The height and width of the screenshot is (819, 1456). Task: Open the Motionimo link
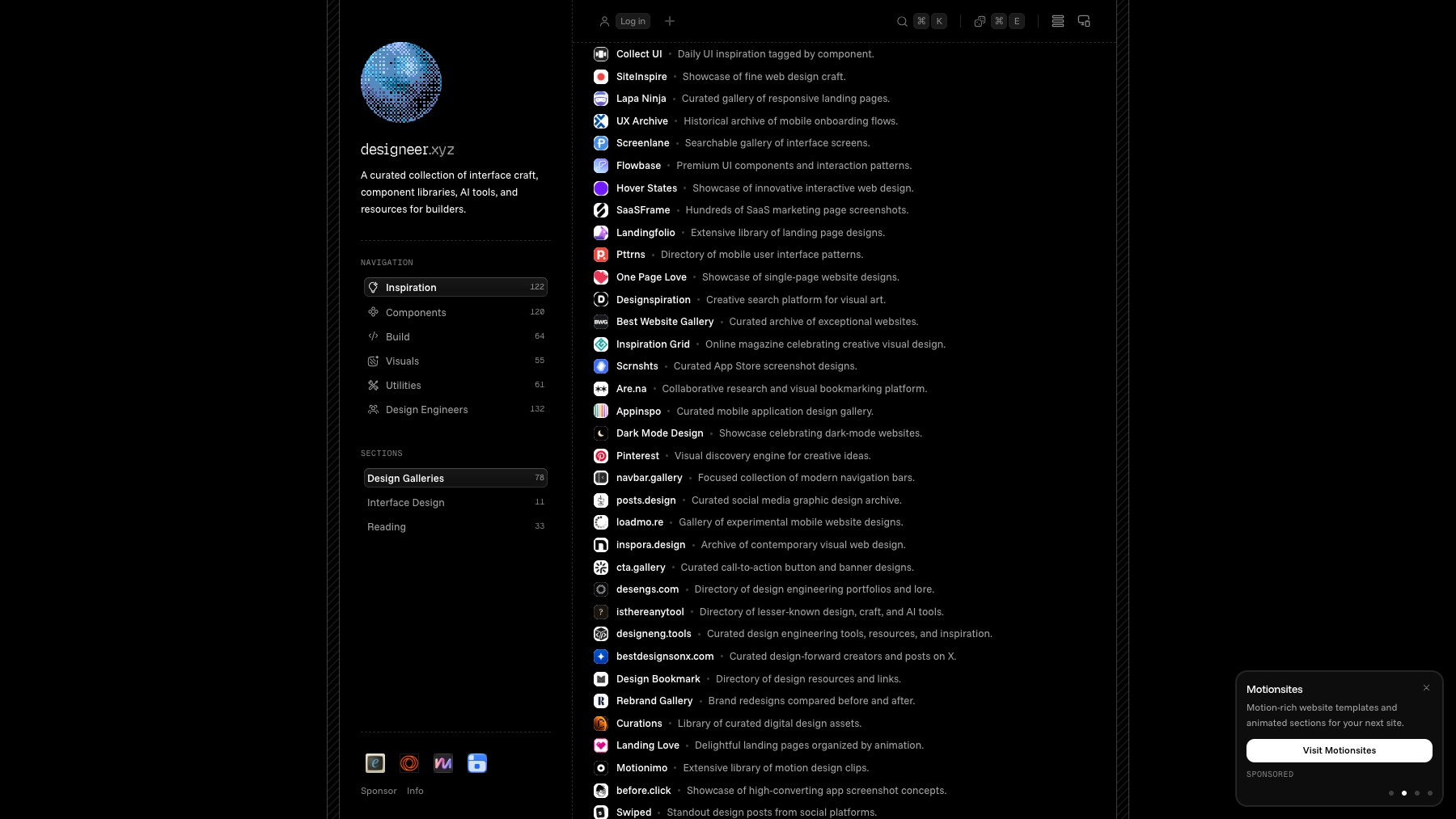click(x=641, y=768)
